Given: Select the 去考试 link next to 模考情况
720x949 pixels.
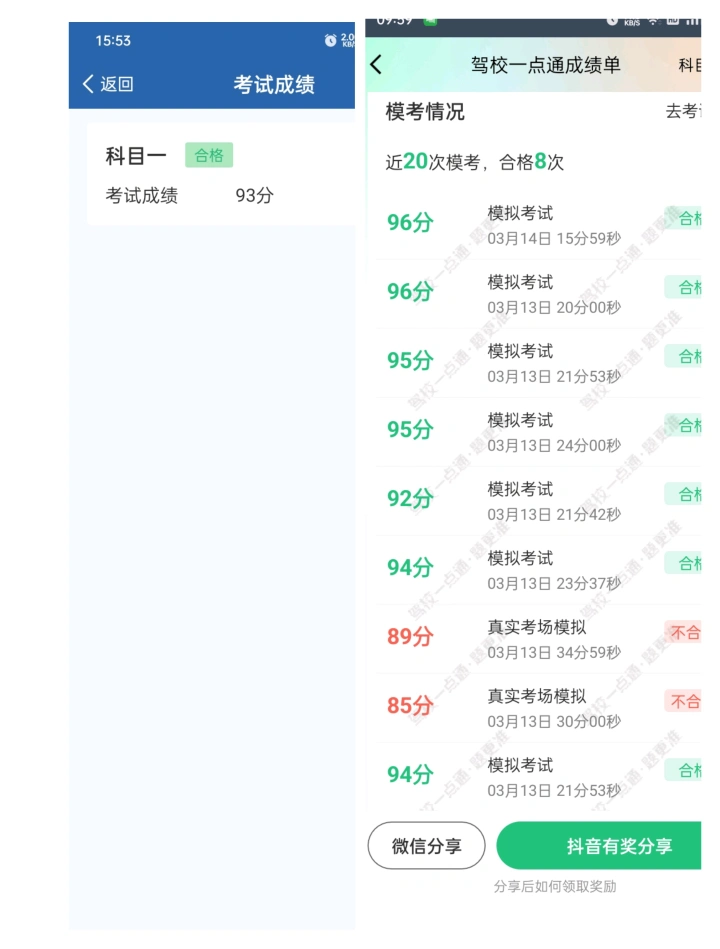Looking at the screenshot, I should [683, 111].
